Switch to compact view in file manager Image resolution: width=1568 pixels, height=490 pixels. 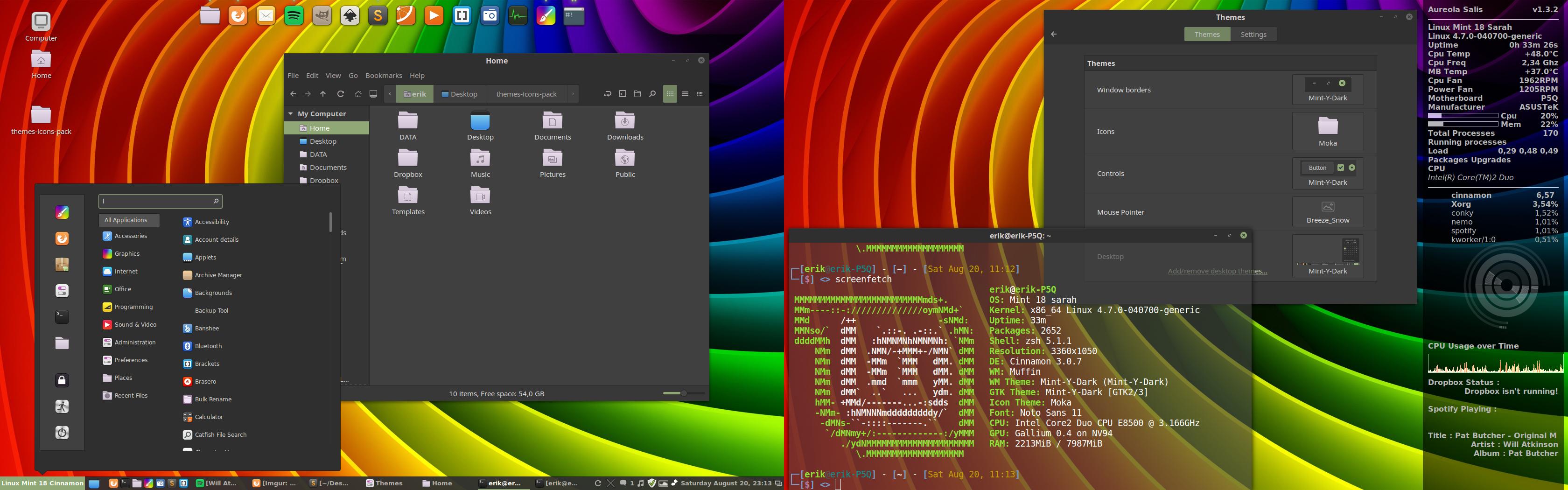pos(700,94)
